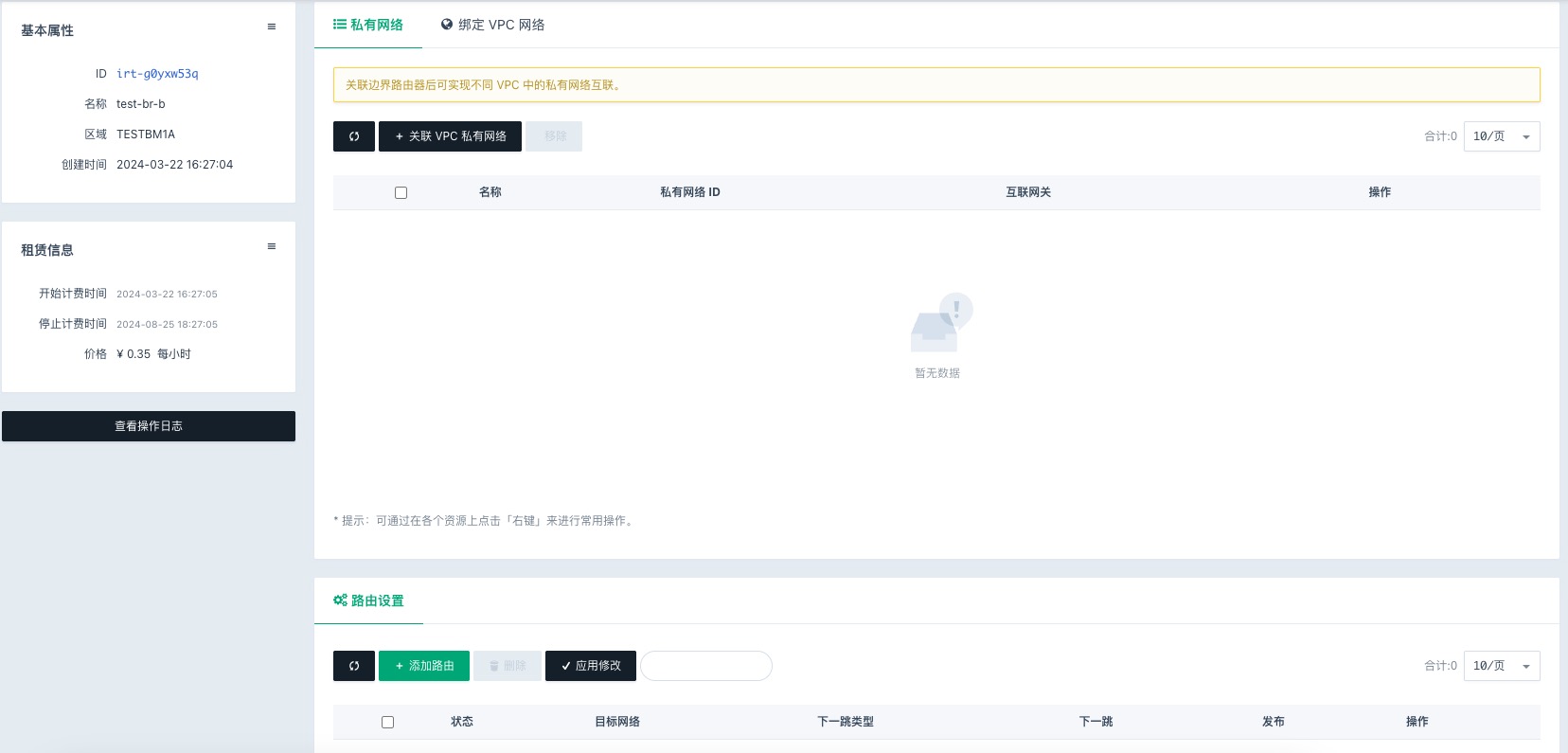The width and height of the screenshot is (1568, 753).
Task: Click the name value test-br-b
Action: [x=141, y=104]
